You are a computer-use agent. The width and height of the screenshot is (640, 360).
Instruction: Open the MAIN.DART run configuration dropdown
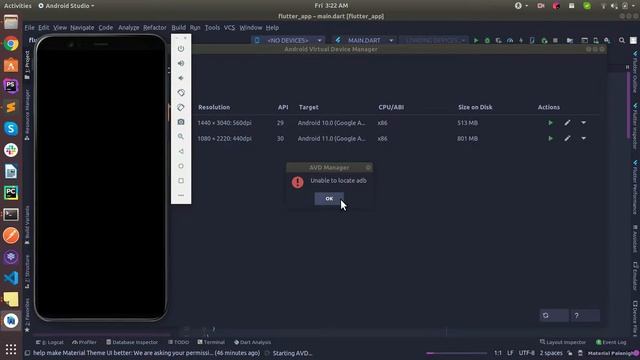[364, 40]
